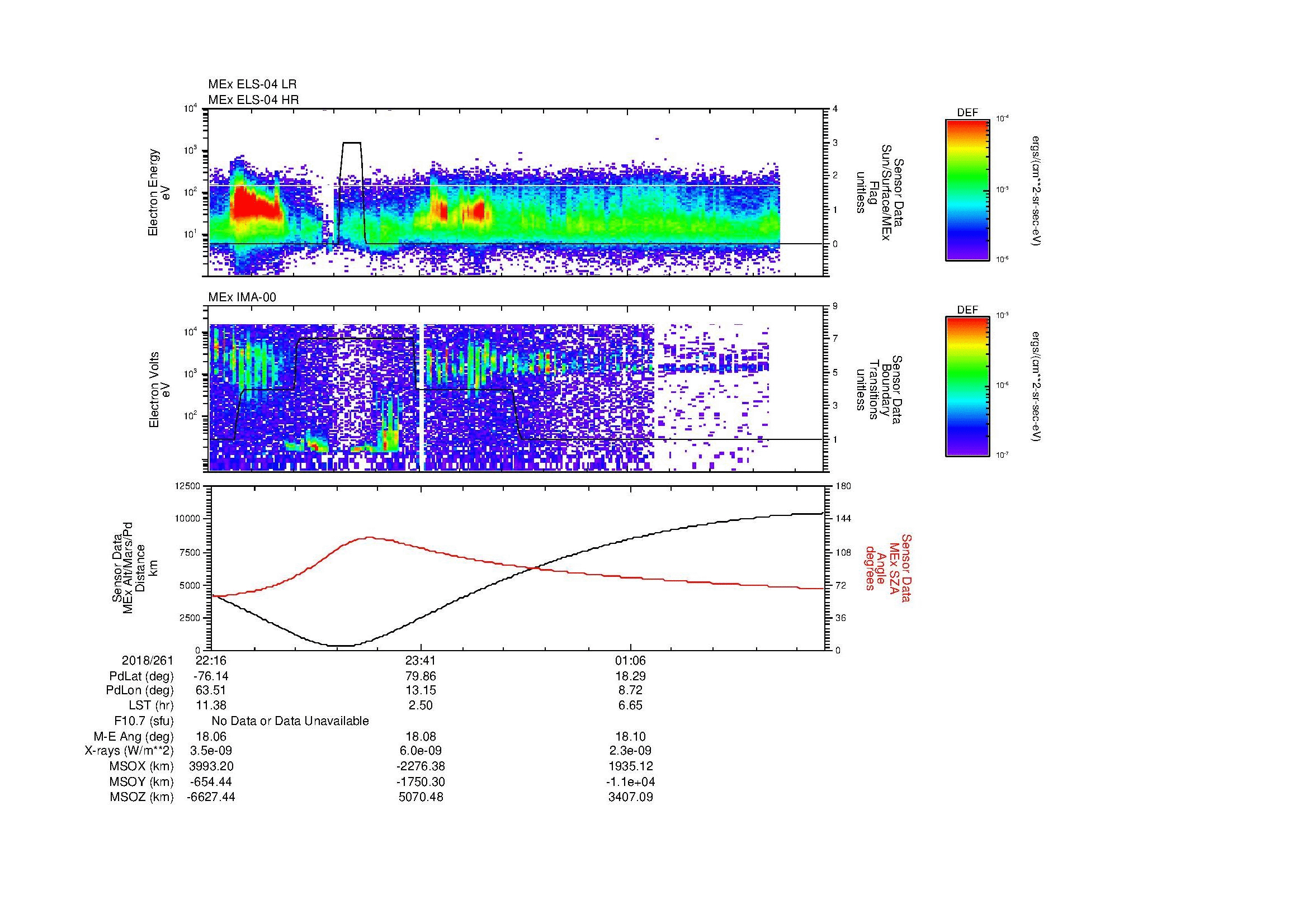Click the '180' SZA axis tick

coord(843,486)
